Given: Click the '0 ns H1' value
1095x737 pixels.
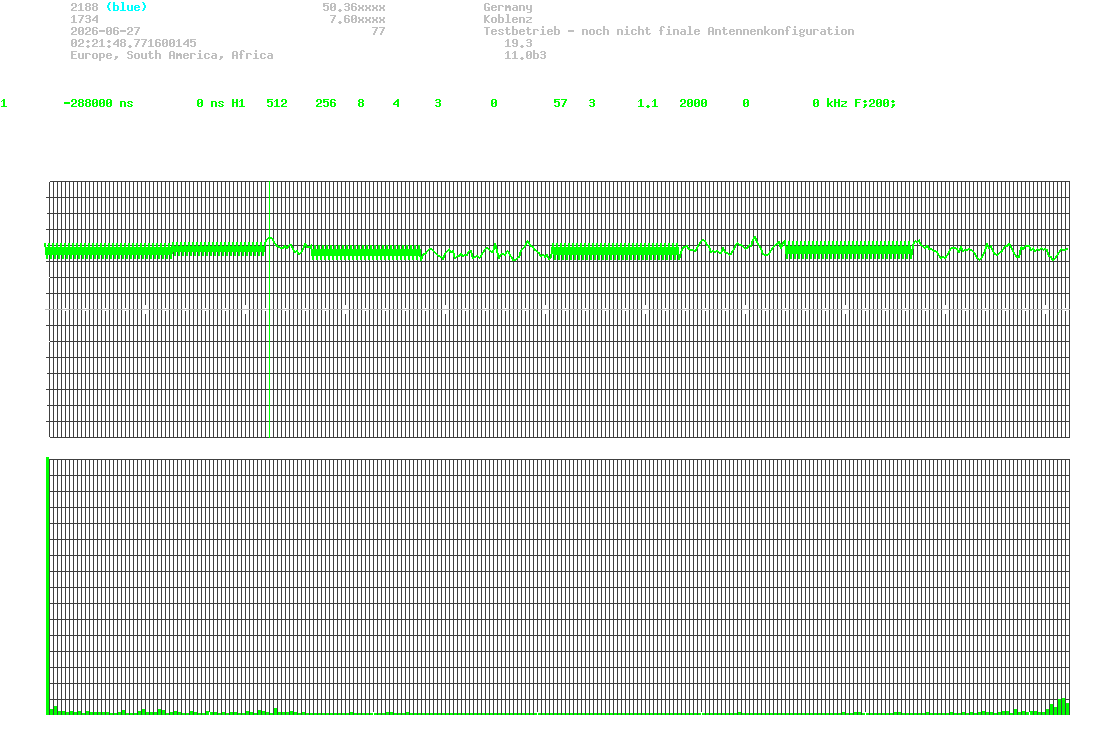Looking at the screenshot, I should point(221,103).
